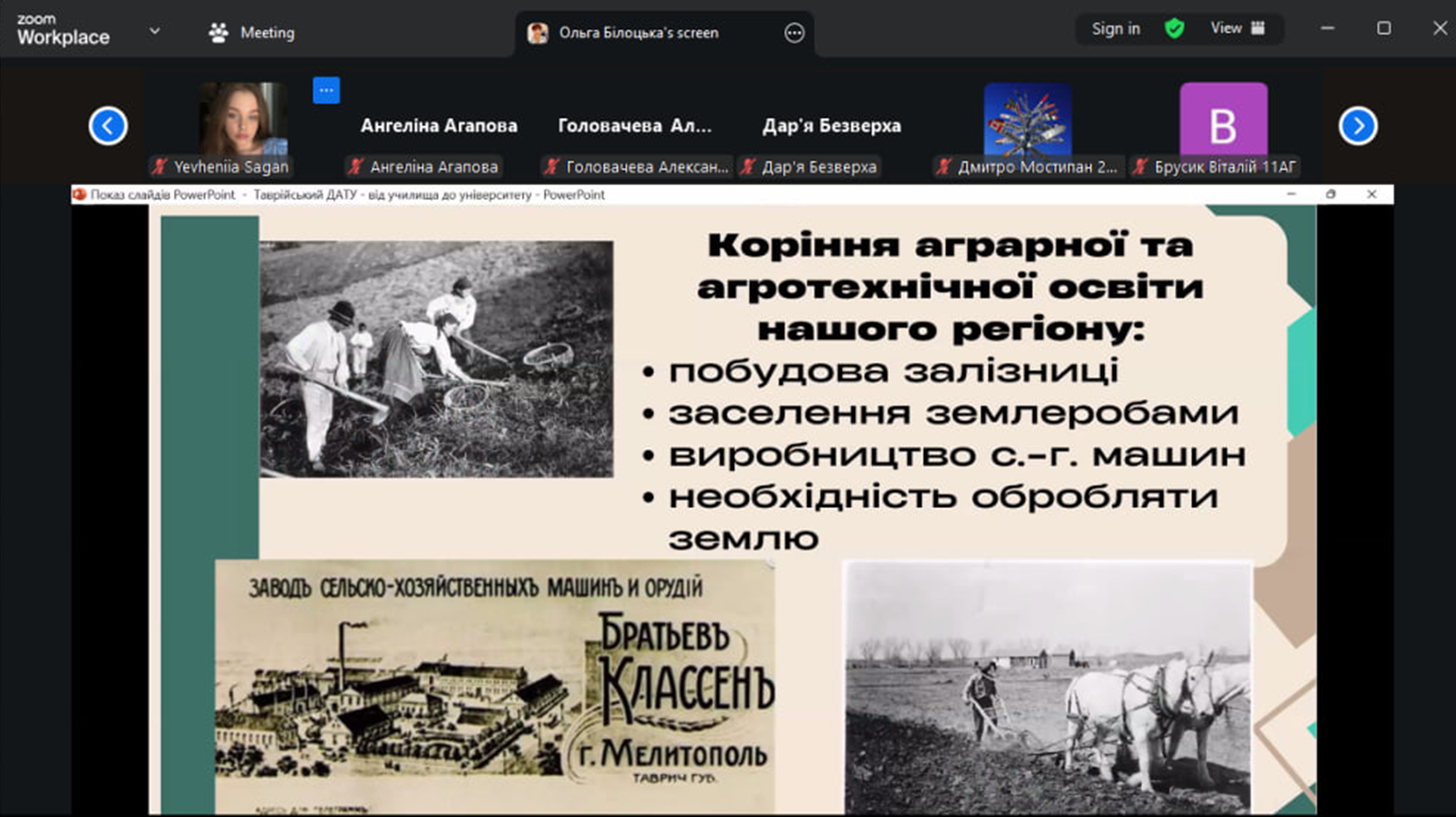
Task: Open the dropdown chevron next to Workplace
Action: point(155,30)
